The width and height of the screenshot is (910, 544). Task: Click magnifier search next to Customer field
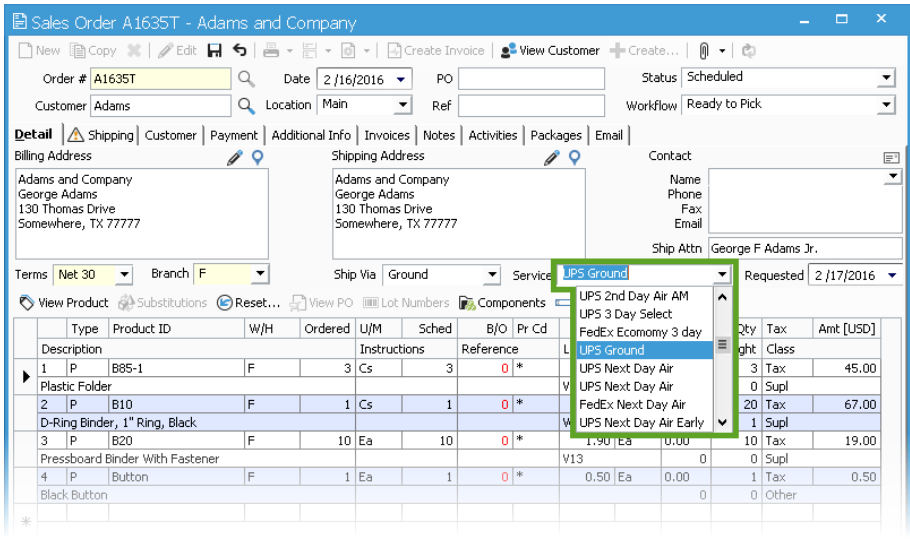pos(246,106)
